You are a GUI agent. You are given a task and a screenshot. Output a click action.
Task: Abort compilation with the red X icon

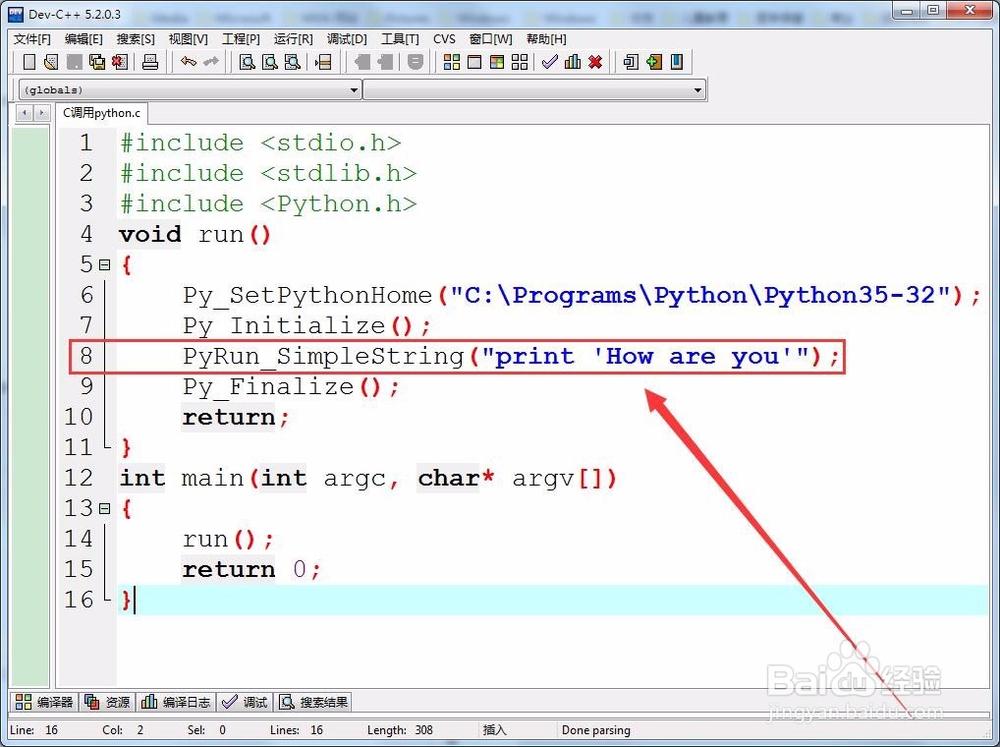coord(594,62)
